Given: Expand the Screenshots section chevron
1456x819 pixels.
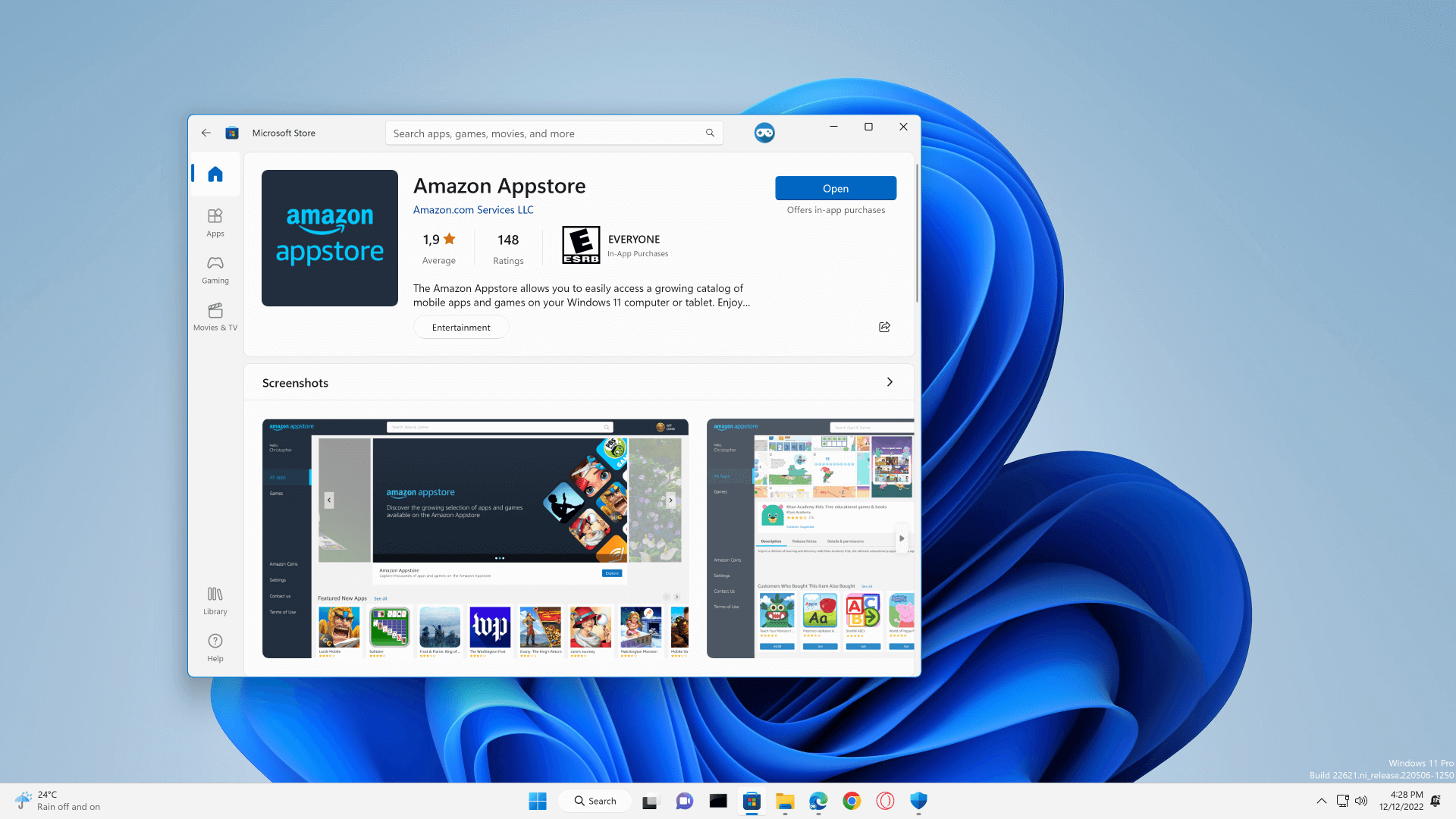Looking at the screenshot, I should [890, 382].
